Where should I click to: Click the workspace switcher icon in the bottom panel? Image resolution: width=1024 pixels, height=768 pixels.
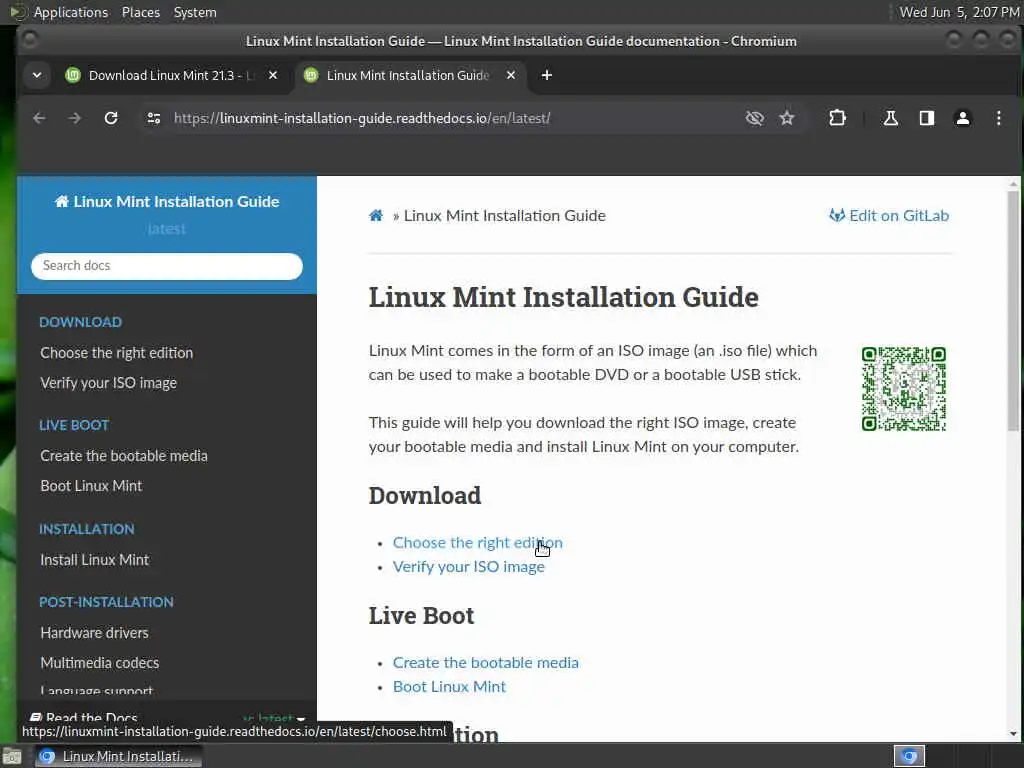click(909, 756)
